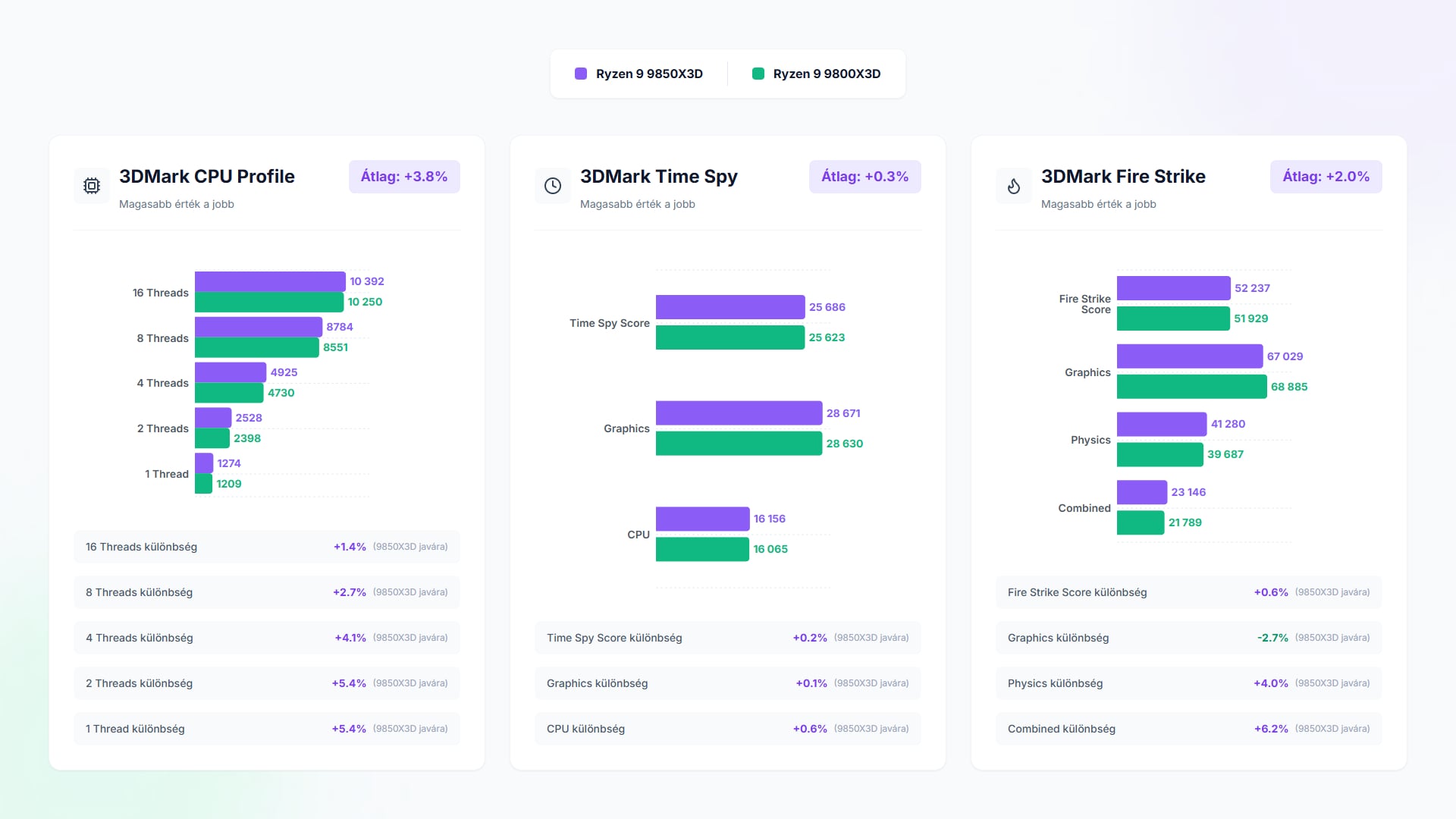Click the green Ryzen 9 9800X3D legend swatch
The height and width of the screenshot is (819, 1456).
(x=758, y=74)
